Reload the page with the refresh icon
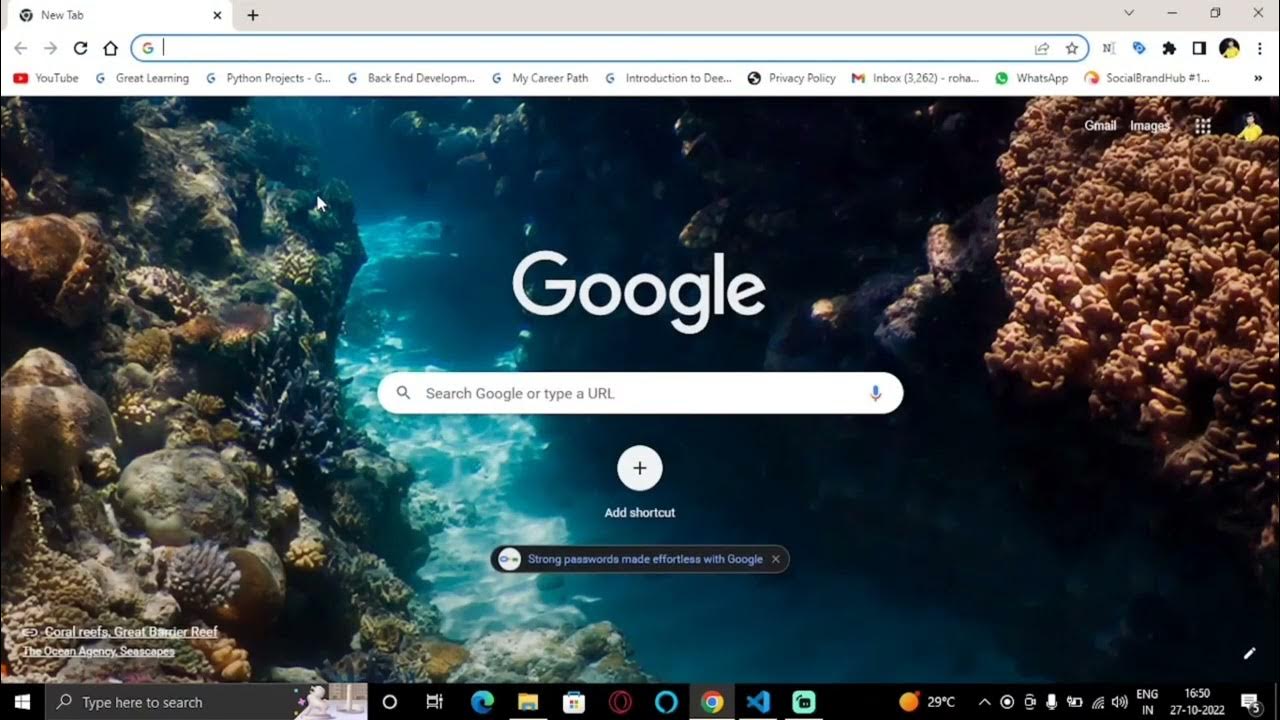The height and width of the screenshot is (720, 1280). click(x=80, y=48)
